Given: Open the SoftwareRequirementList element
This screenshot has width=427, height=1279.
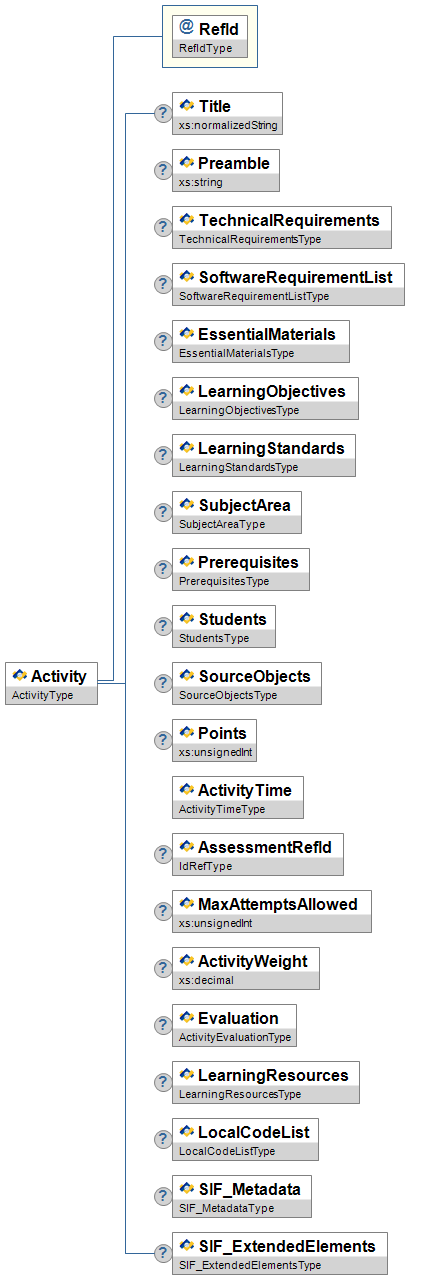Looking at the screenshot, I should (x=288, y=284).
